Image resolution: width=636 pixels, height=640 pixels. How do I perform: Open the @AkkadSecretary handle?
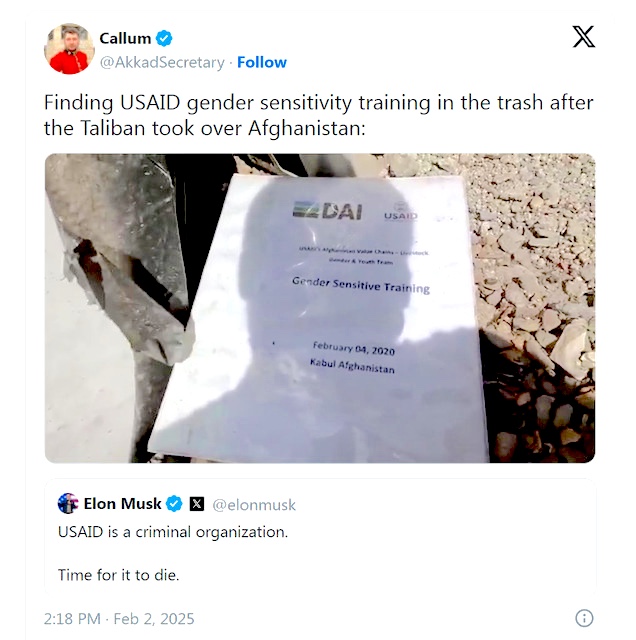162,62
